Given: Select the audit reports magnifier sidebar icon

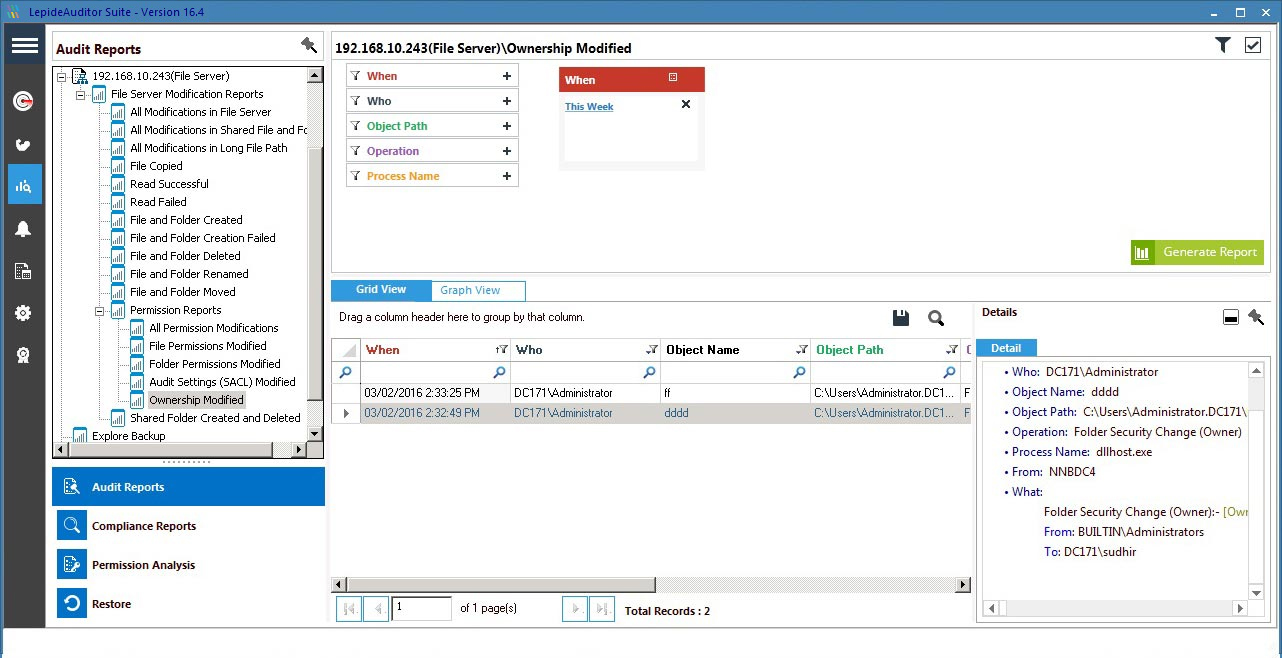Looking at the screenshot, I should tap(24, 186).
